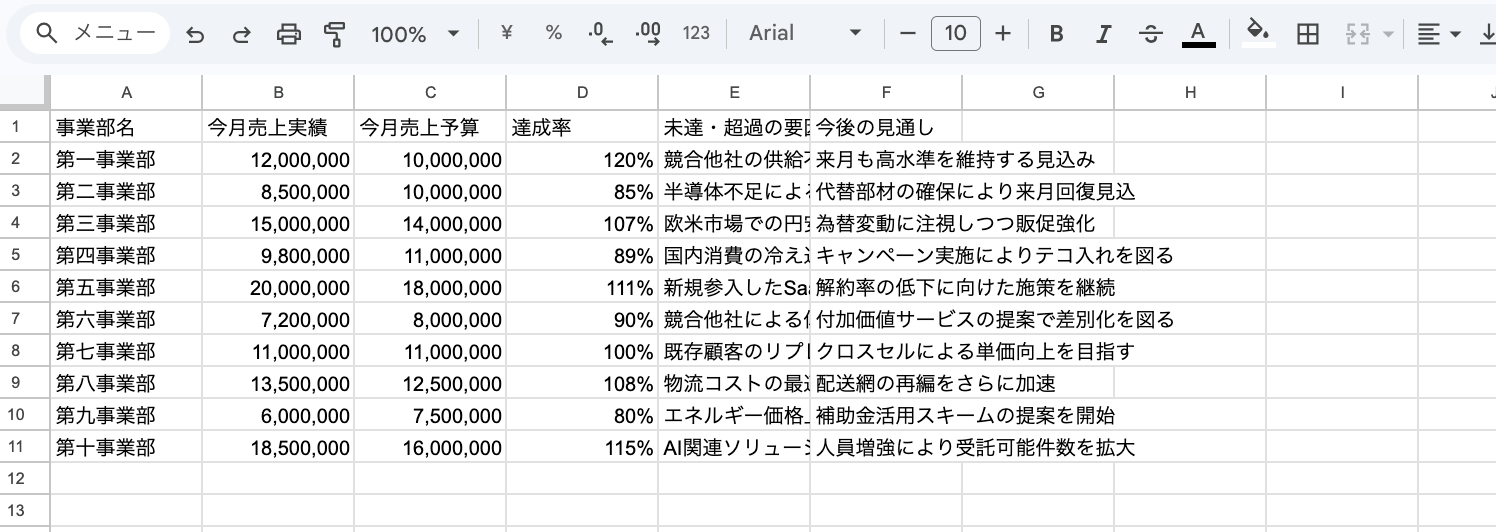The image size is (1496, 532).
Task: Increase font size with plus button
Action: 1003,34
